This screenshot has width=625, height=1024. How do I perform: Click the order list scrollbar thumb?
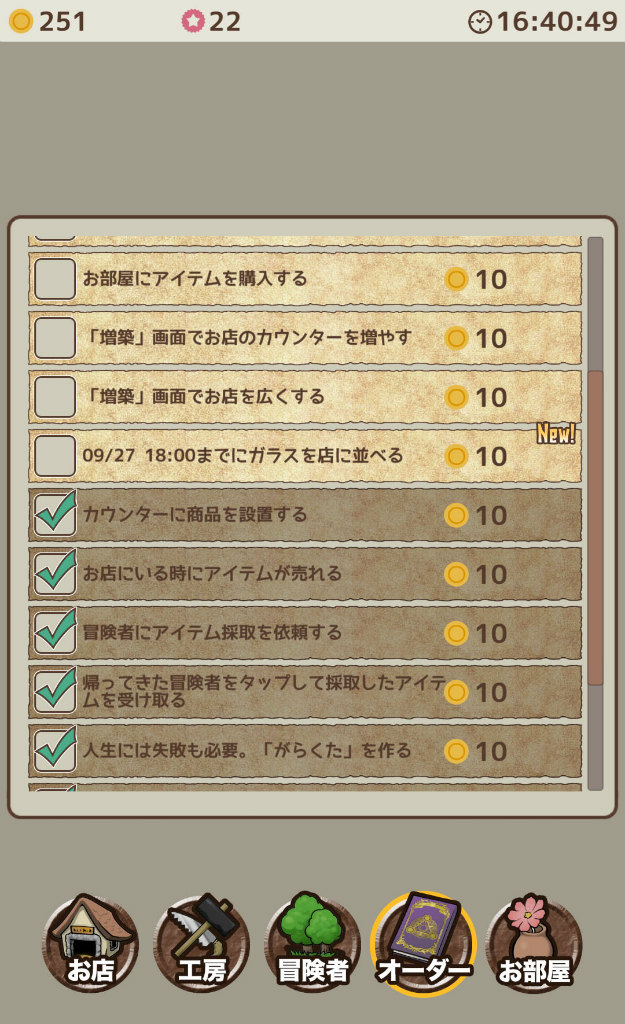pyautogui.click(x=596, y=527)
